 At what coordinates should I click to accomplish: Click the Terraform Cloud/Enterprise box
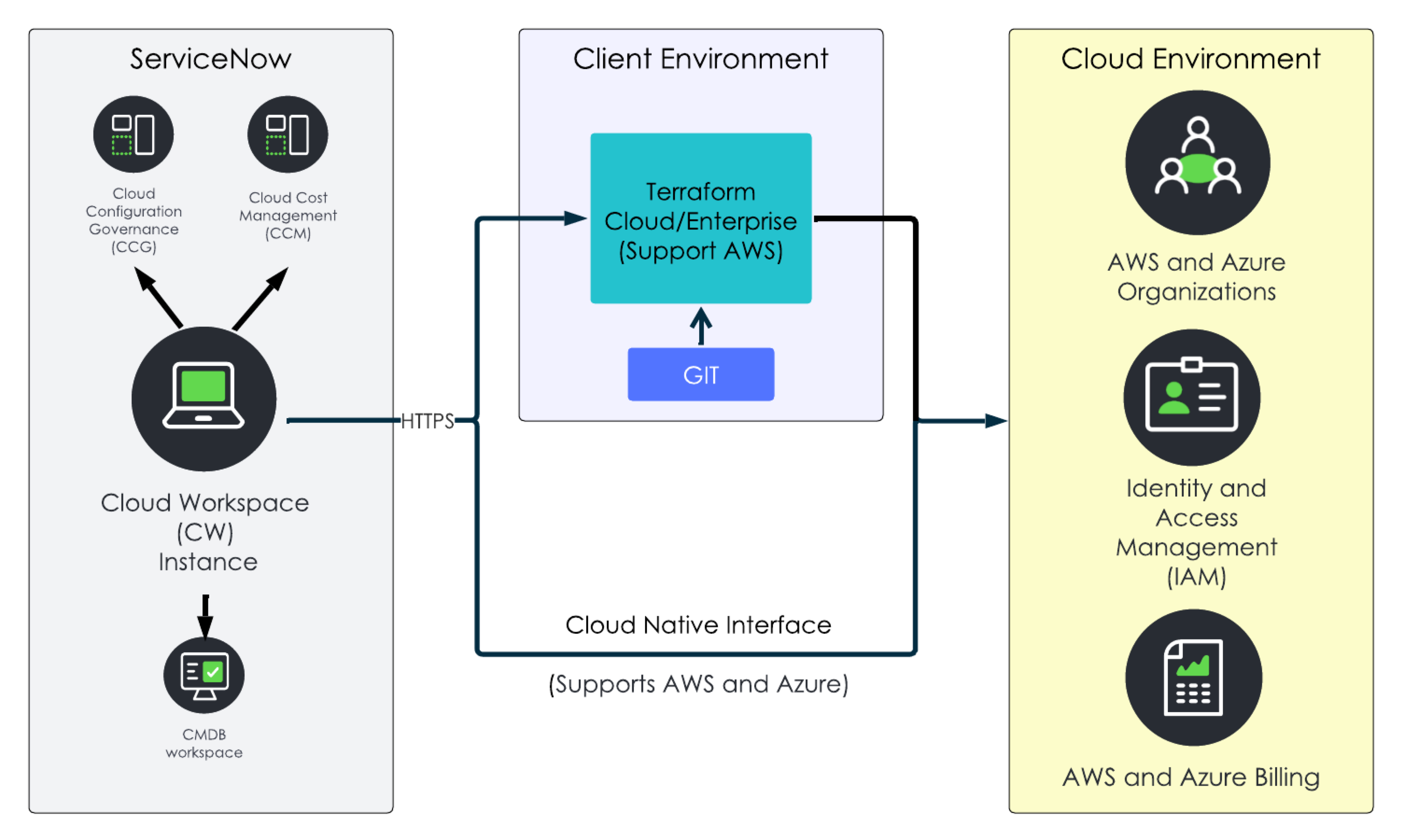coord(701,218)
